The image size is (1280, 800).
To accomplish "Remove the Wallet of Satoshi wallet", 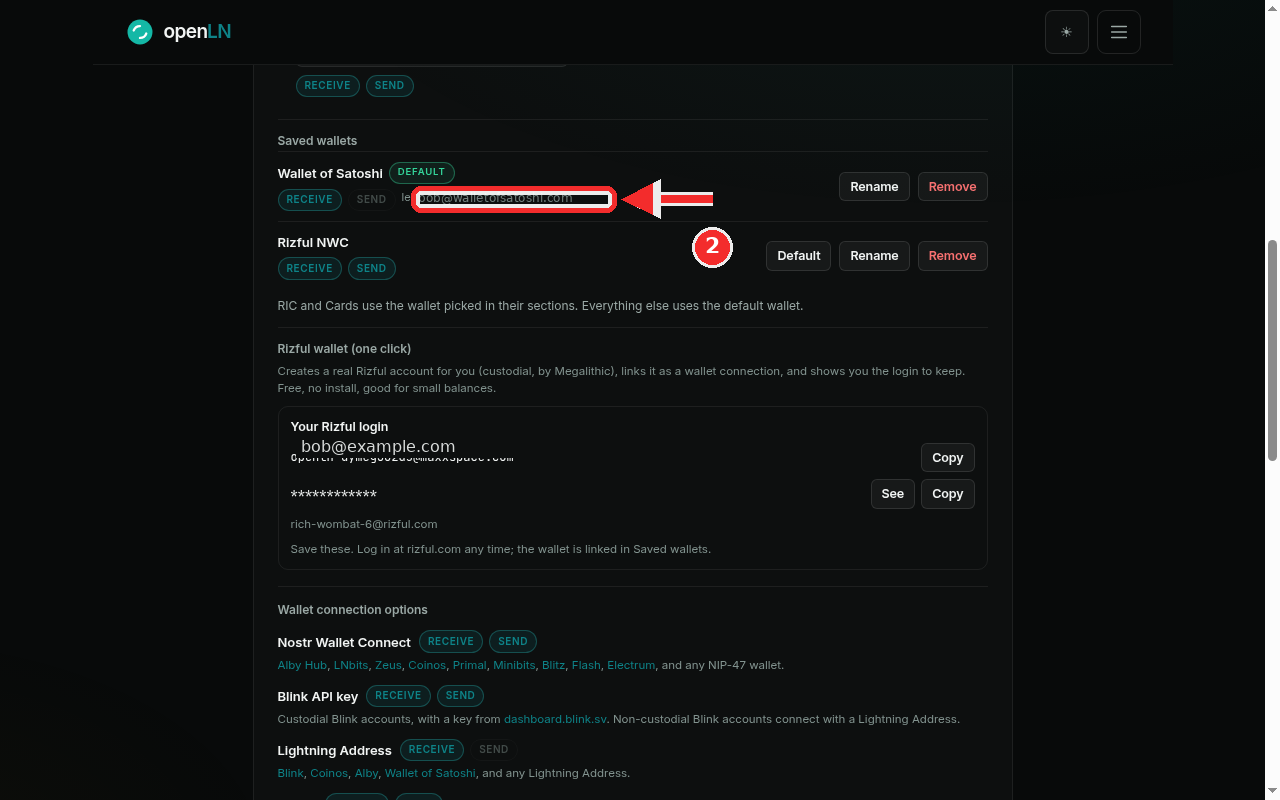I will click(x=953, y=186).
